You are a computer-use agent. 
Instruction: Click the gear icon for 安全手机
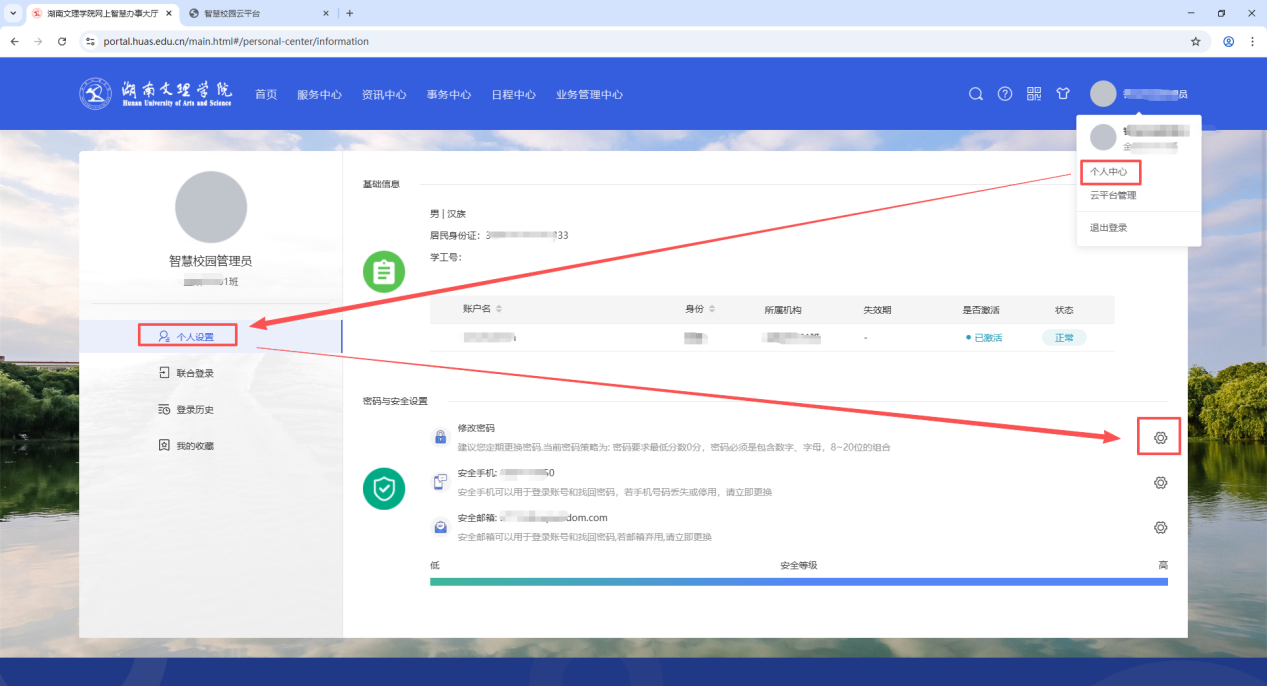[x=1160, y=483]
